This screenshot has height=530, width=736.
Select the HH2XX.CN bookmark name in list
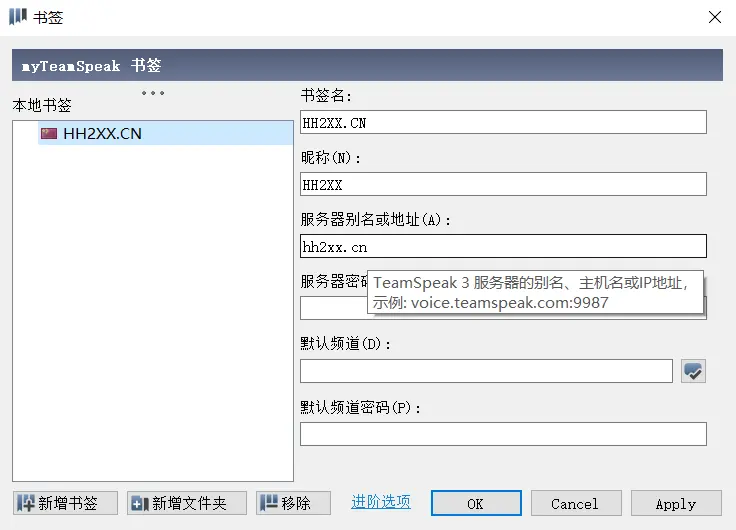pos(102,133)
